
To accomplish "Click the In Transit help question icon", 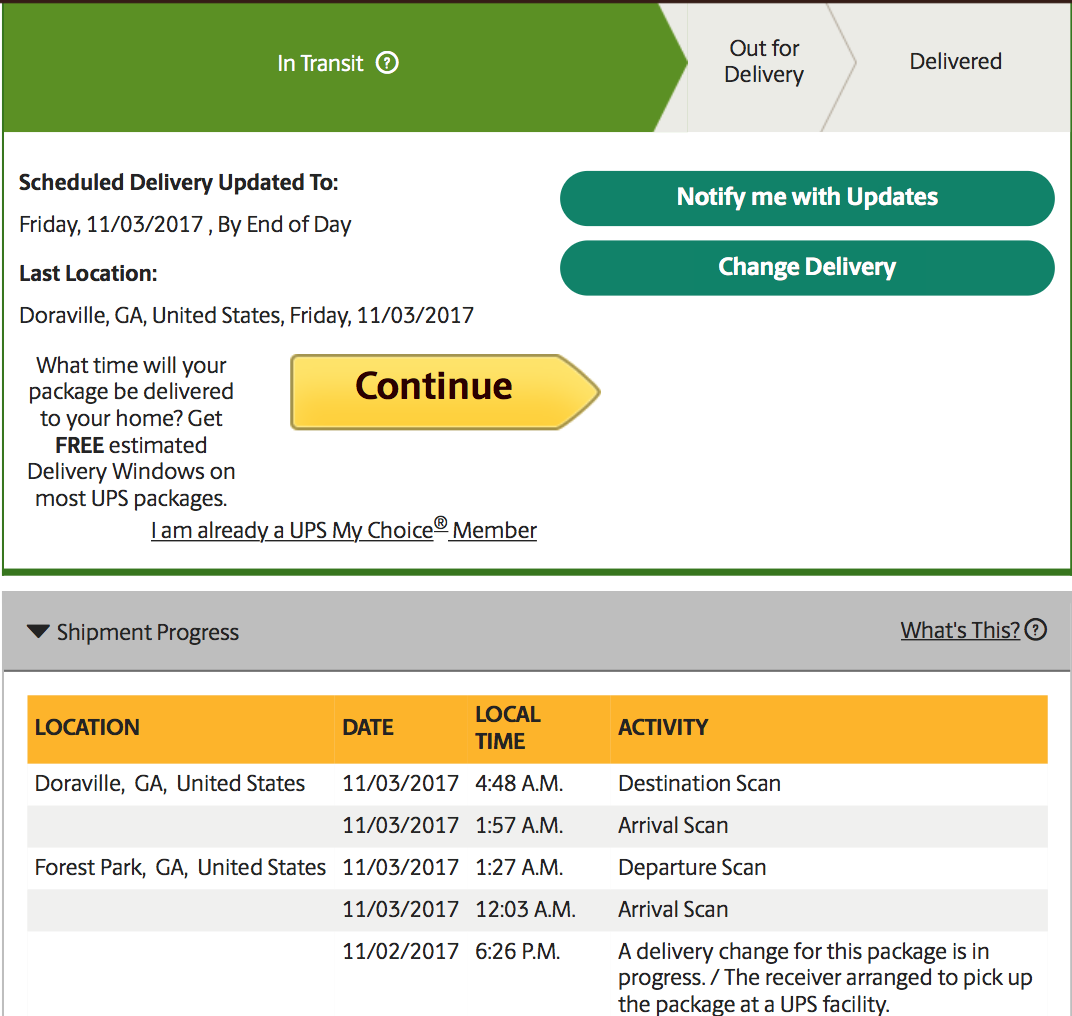I will [387, 63].
